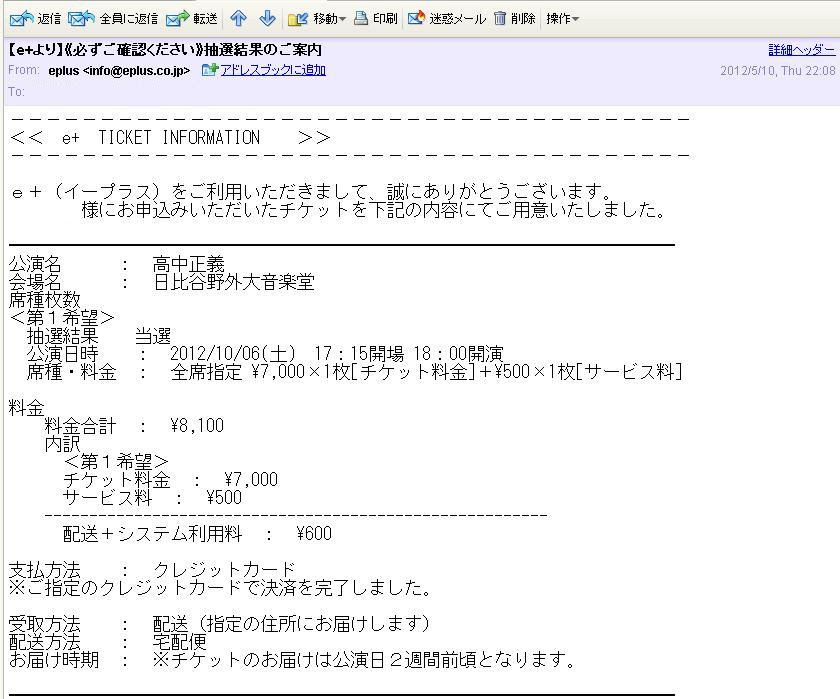Click the venue 日比谷野外大音楽堂

click(234, 282)
